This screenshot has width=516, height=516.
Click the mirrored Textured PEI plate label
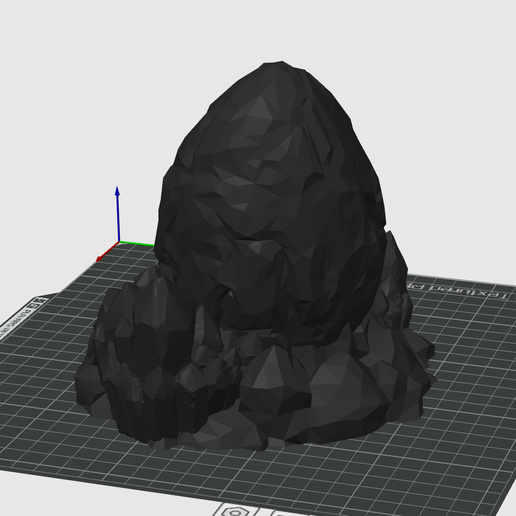457,291
